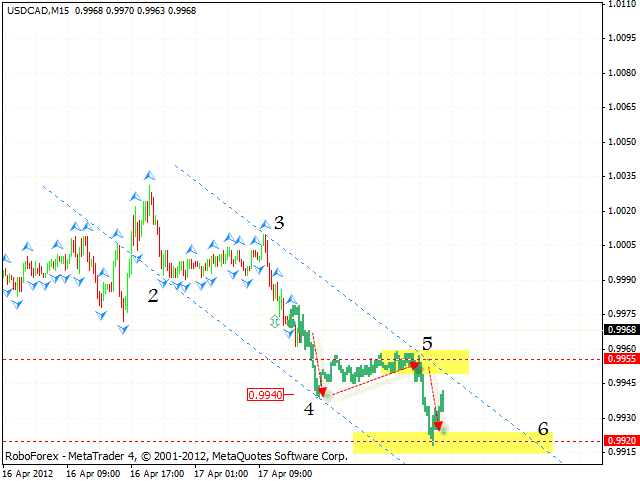This screenshot has height=481, width=640.
Task: Click the black 0.9968 current price tag
Action: point(621,329)
